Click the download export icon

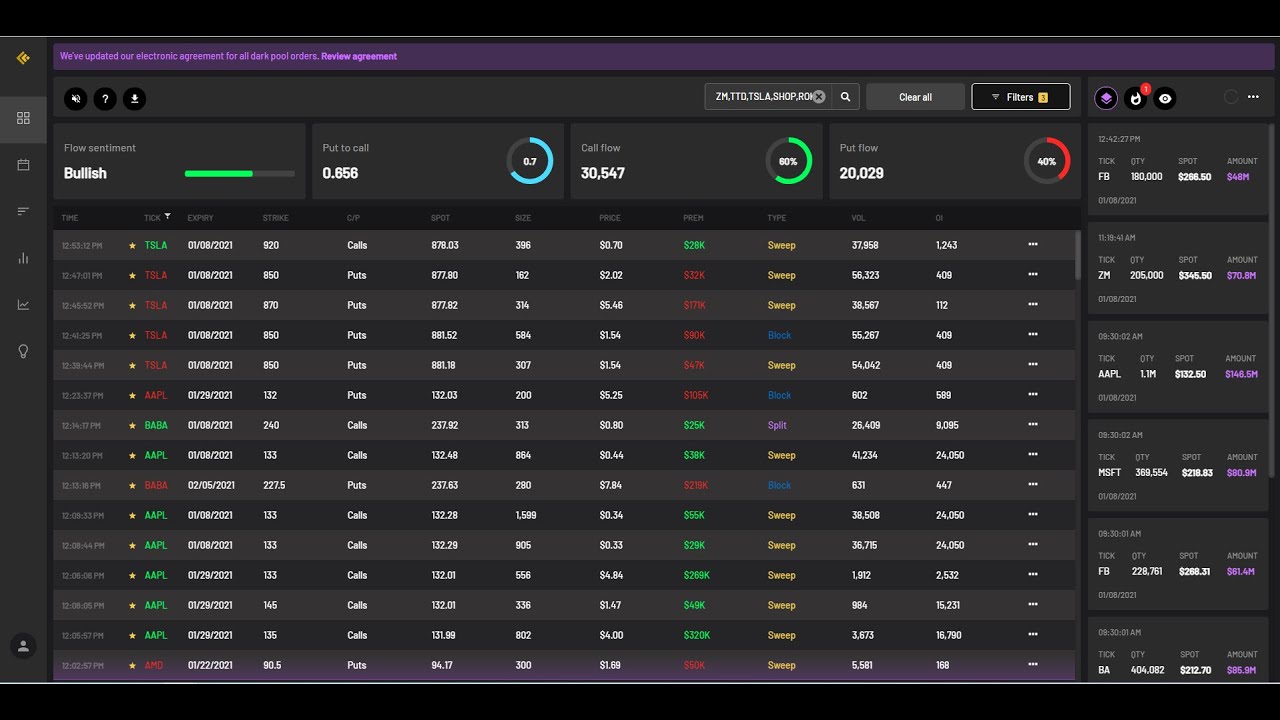135,98
